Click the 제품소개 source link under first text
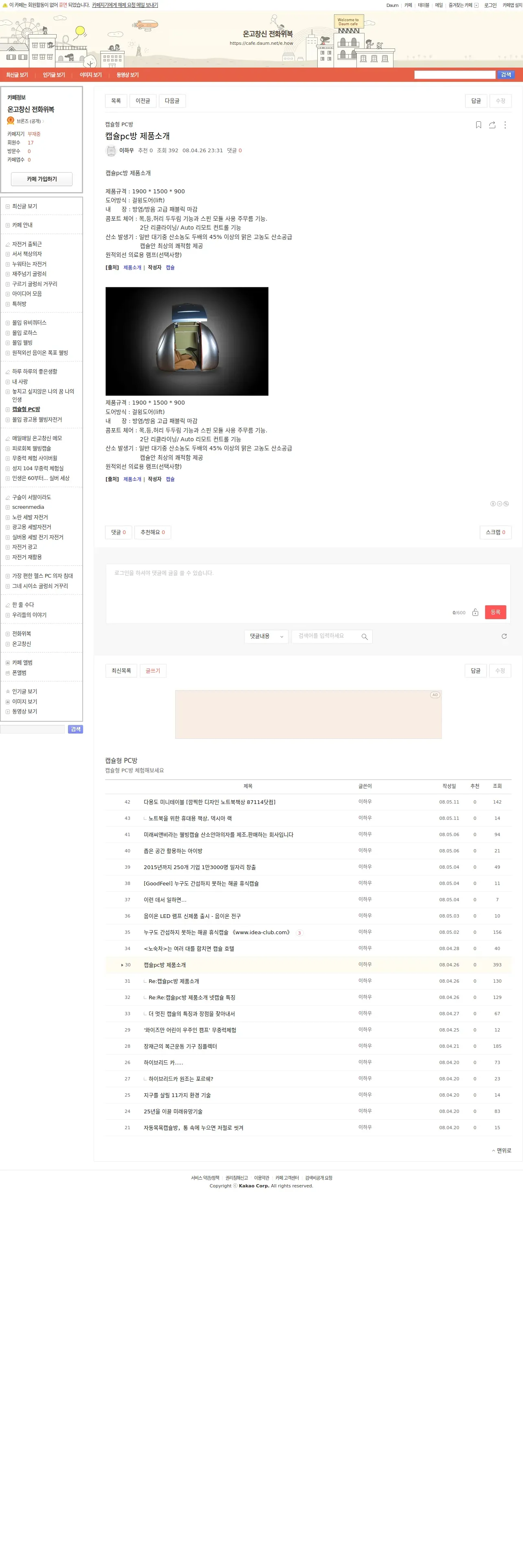 [x=132, y=268]
